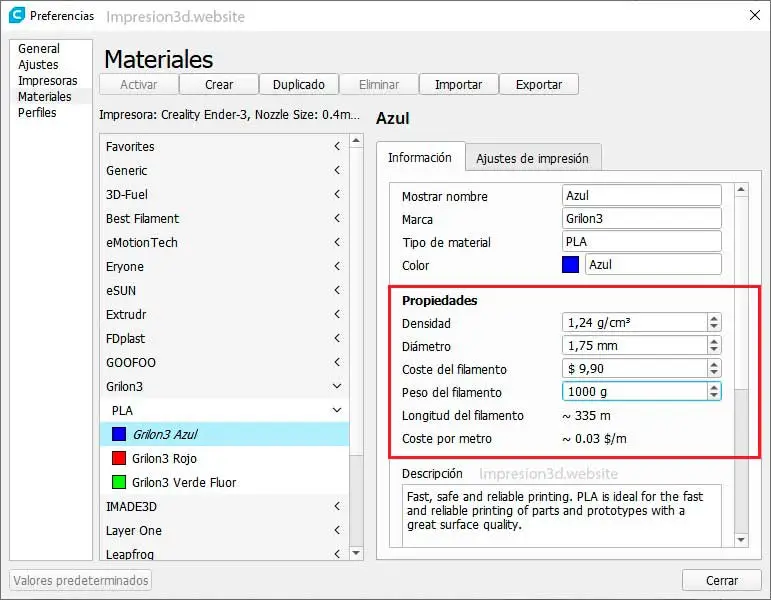Click the material list scroll down arrow
The height and width of the screenshot is (600, 771).
tap(356, 553)
